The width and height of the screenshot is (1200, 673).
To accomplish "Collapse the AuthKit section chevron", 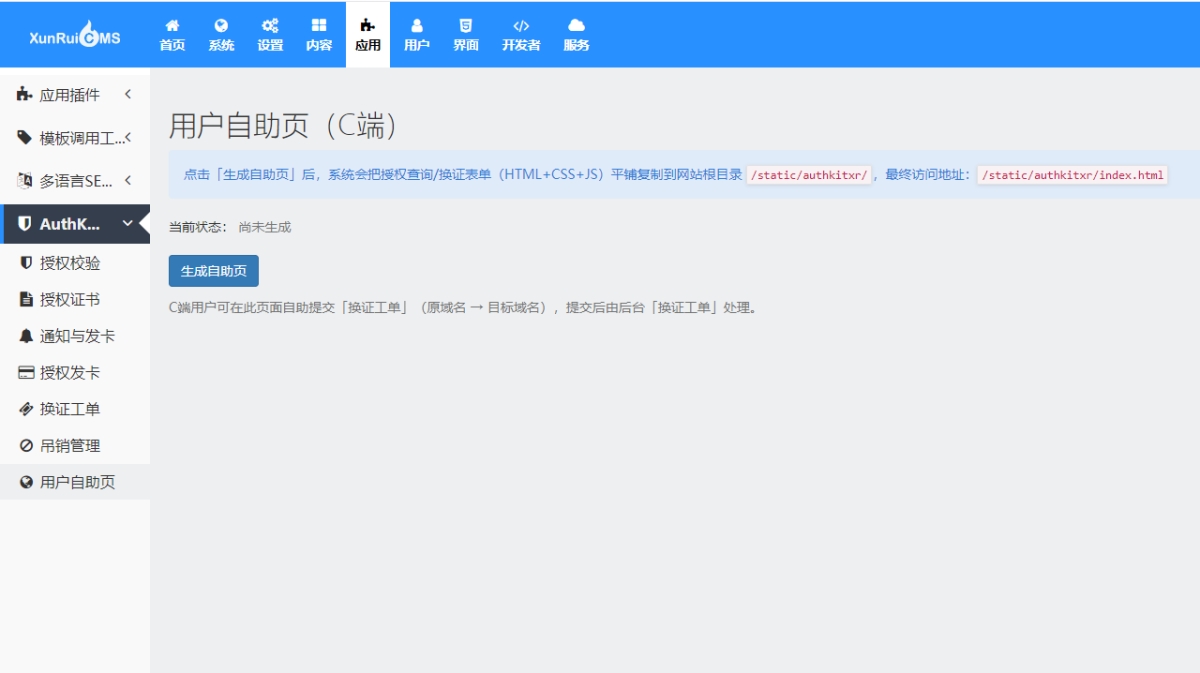I will [x=128, y=223].
